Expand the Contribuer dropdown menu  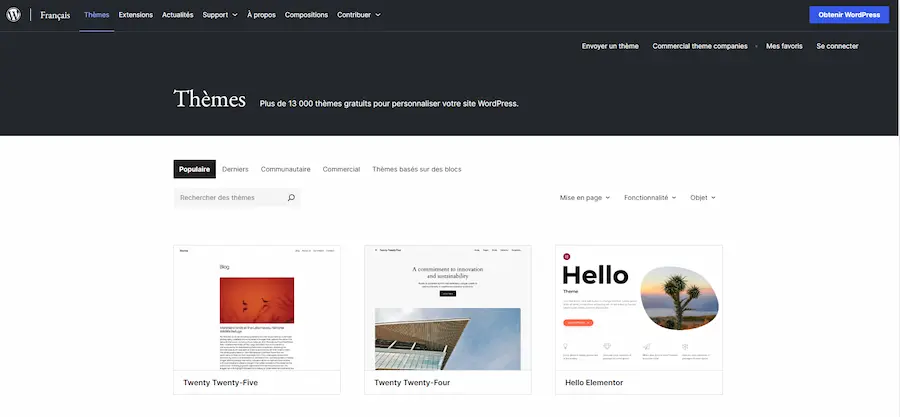(359, 15)
